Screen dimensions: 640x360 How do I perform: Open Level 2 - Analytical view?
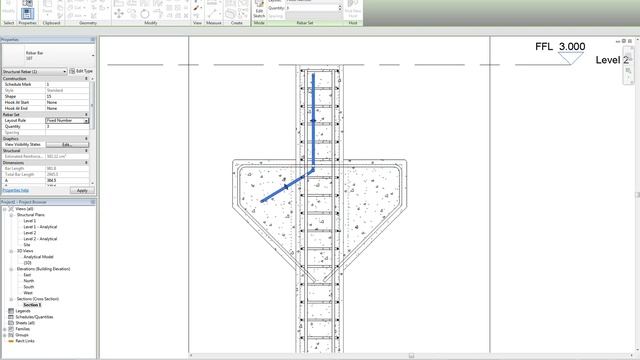coord(40,239)
